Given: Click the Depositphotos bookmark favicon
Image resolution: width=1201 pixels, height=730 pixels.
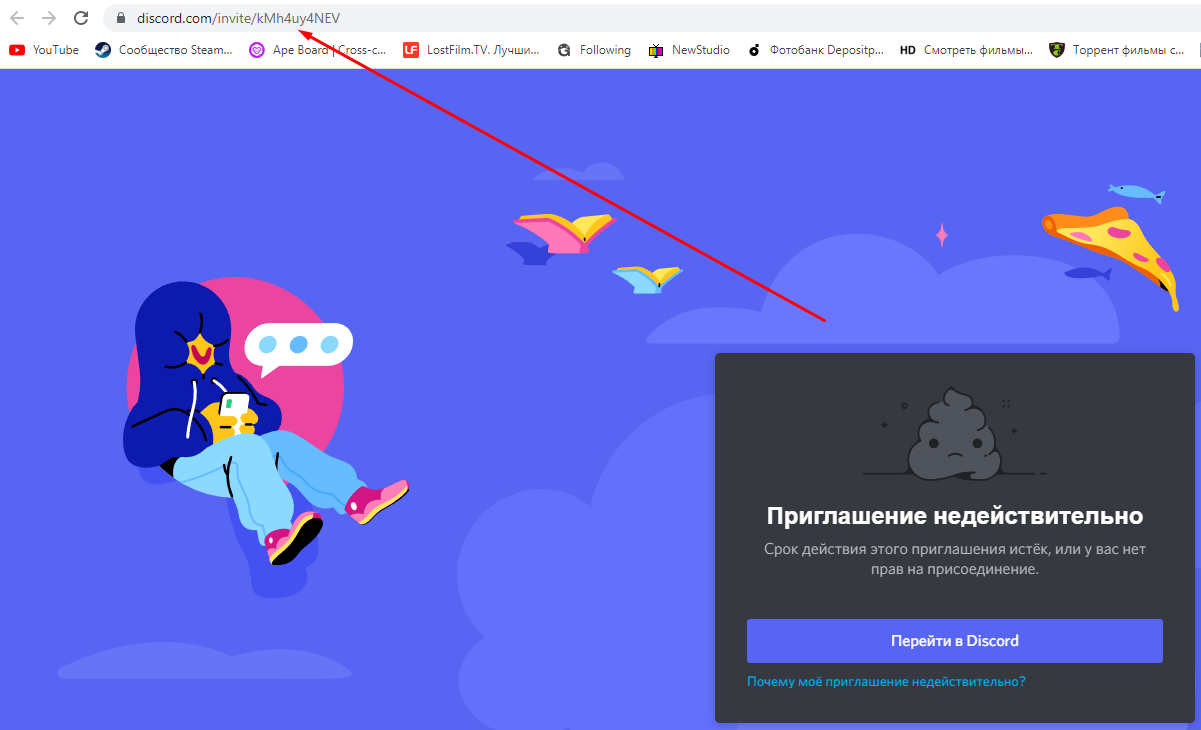Looking at the screenshot, I should tap(754, 50).
